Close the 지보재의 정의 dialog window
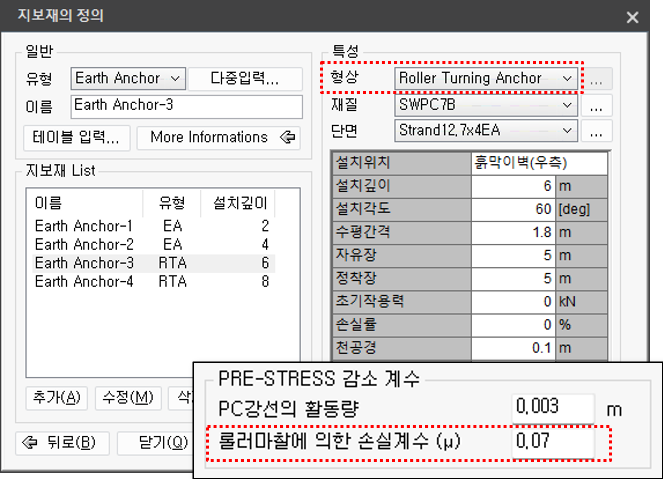 [x=632, y=16]
